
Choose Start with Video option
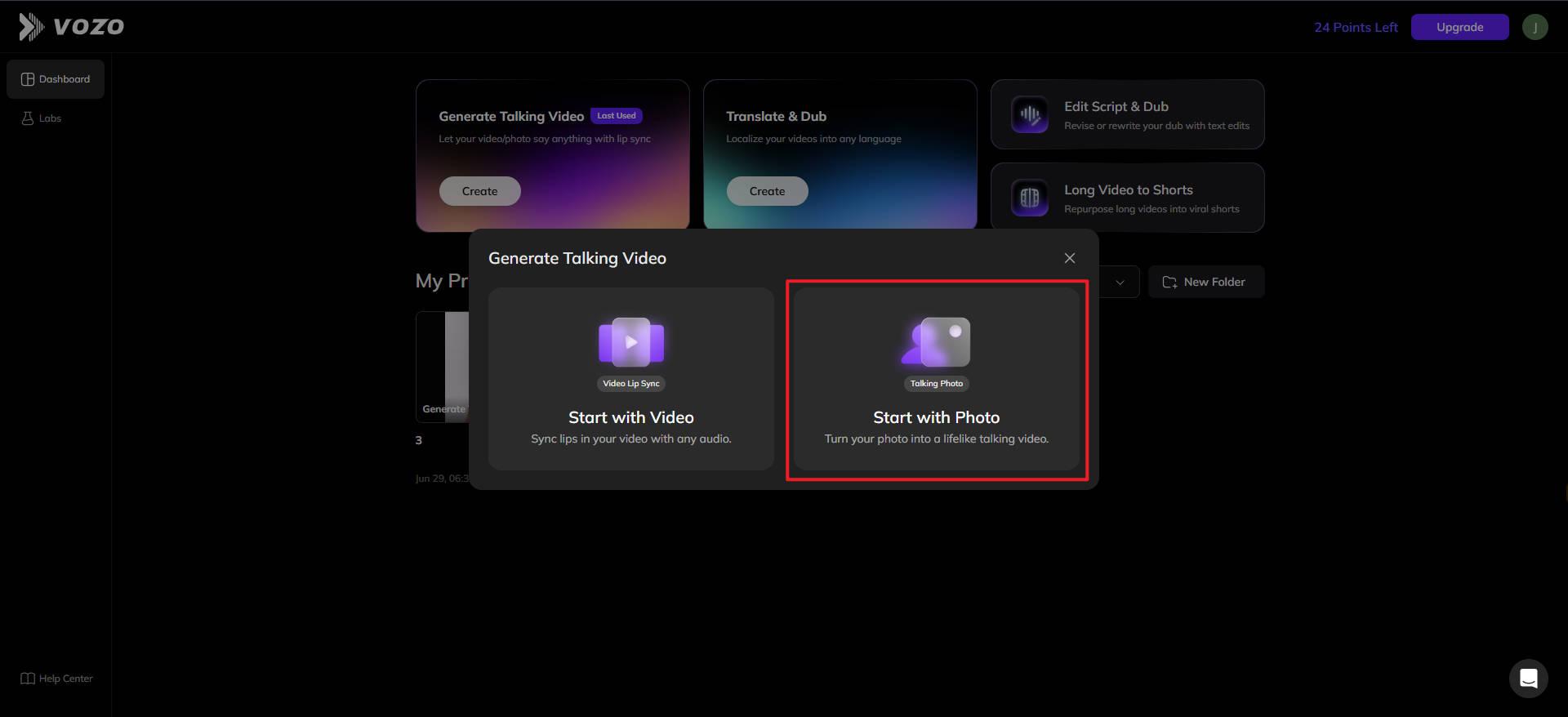(x=631, y=379)
